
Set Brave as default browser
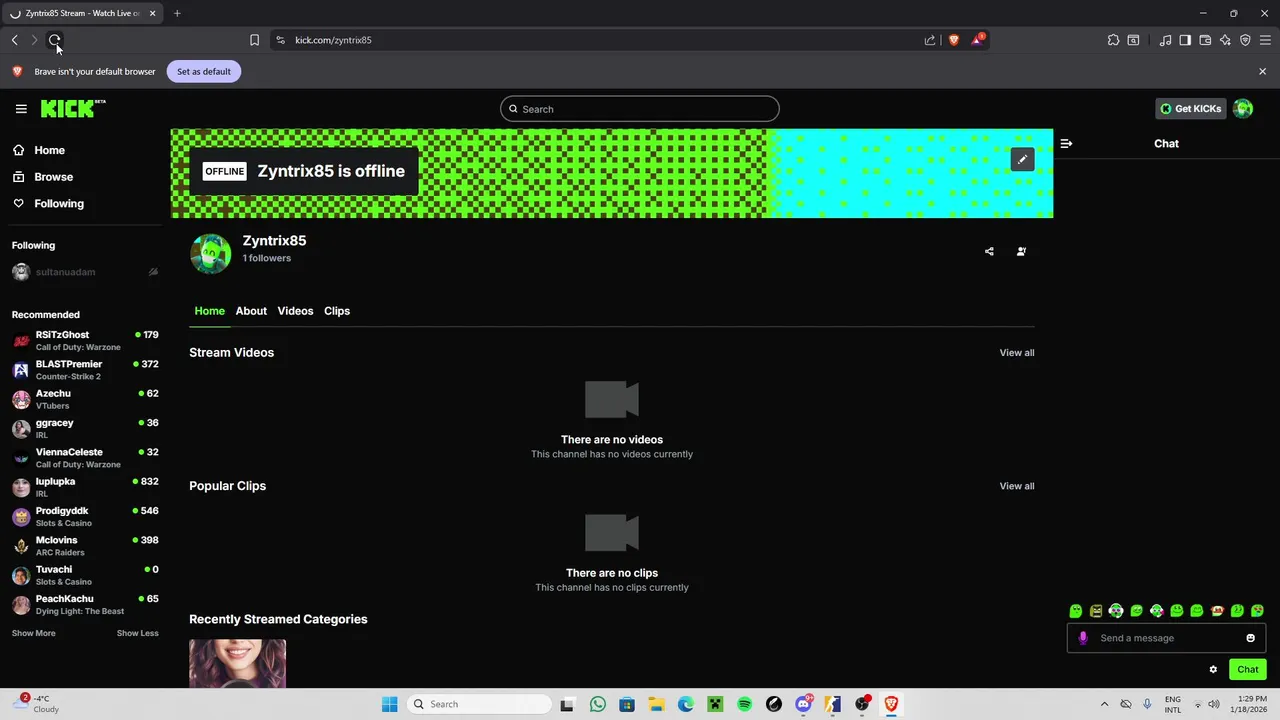pyautogui.click(x=204, y=72)
